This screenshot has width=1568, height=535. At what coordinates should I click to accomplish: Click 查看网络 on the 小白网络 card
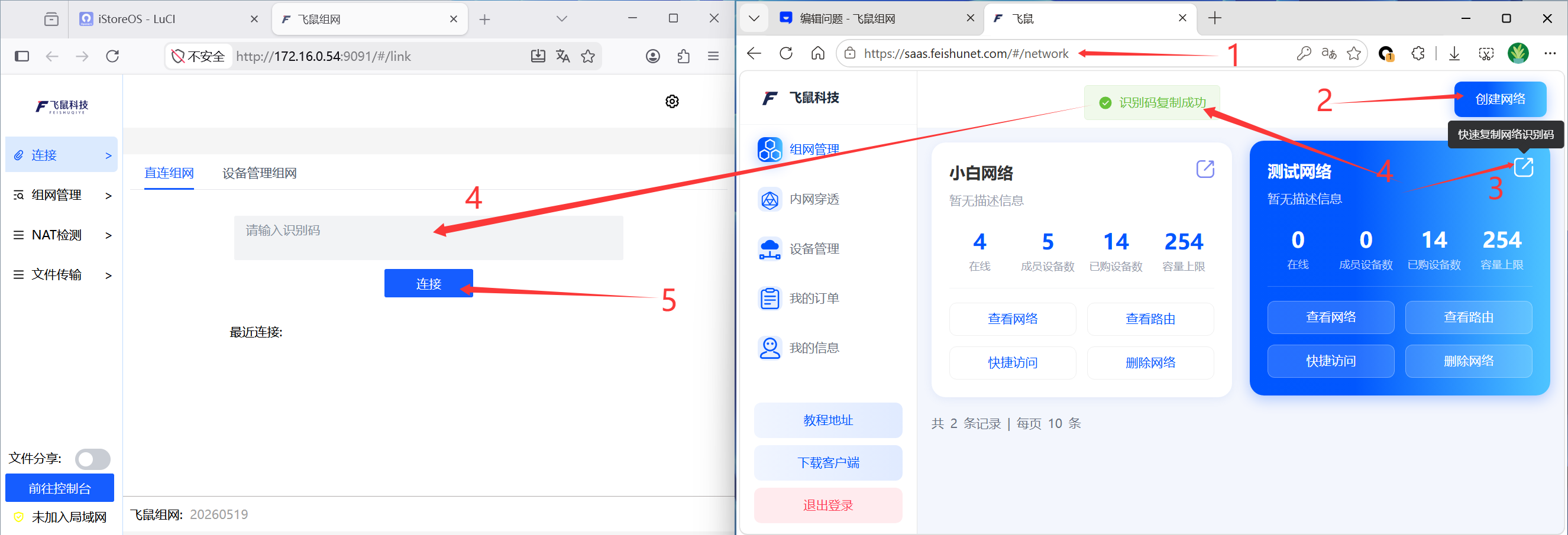1012,319
